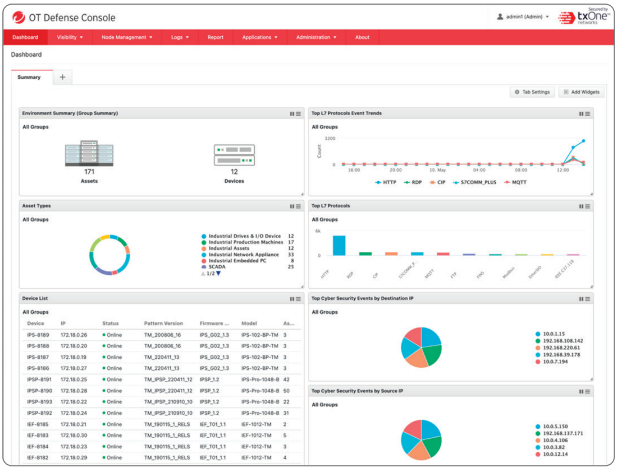Image resolution: width=617 pixels, height=469 pixels.
Task: Pause the Device List widget
Action: [x=292, y=299]
